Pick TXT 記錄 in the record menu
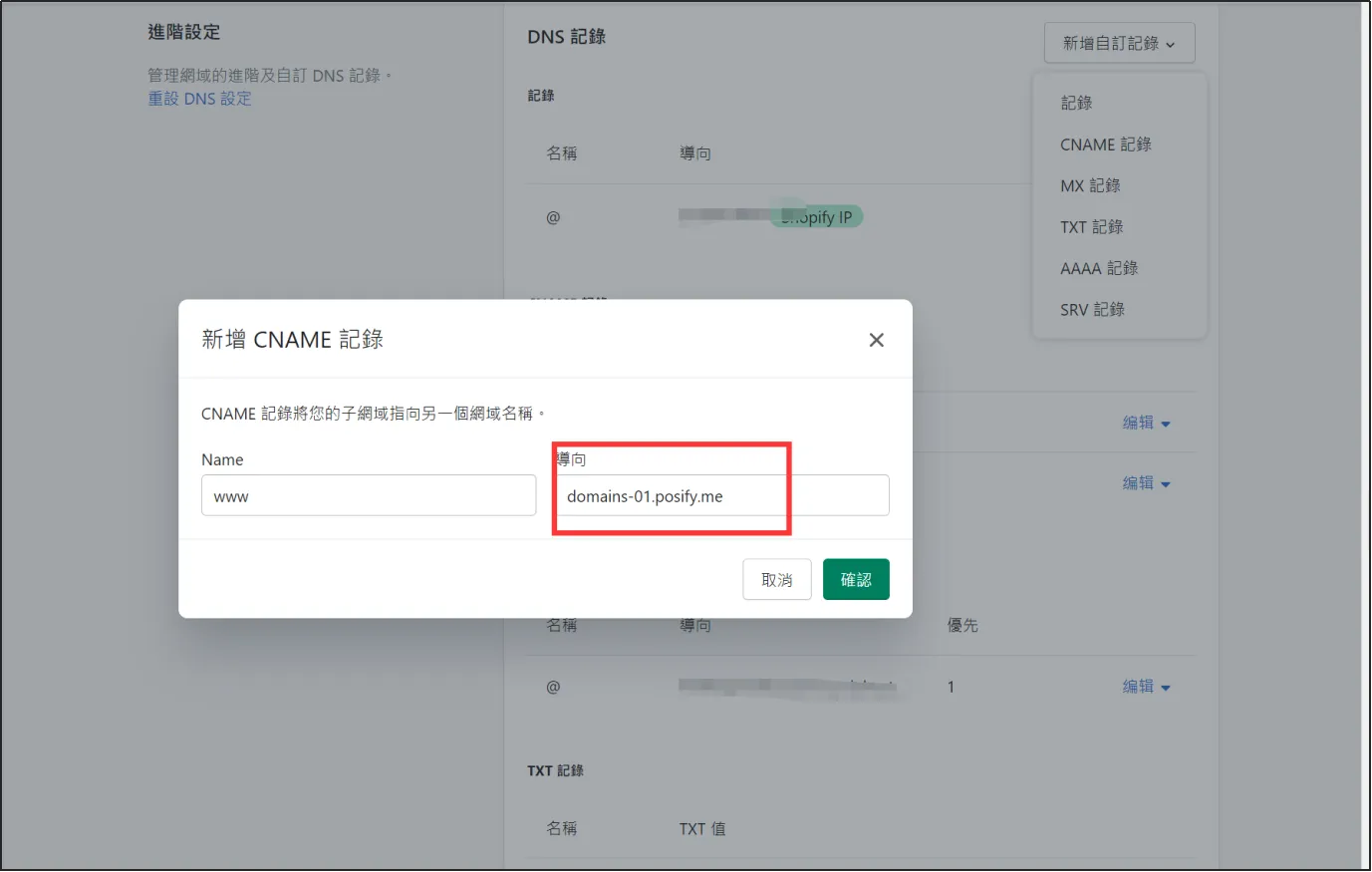 click(1091, 227)
